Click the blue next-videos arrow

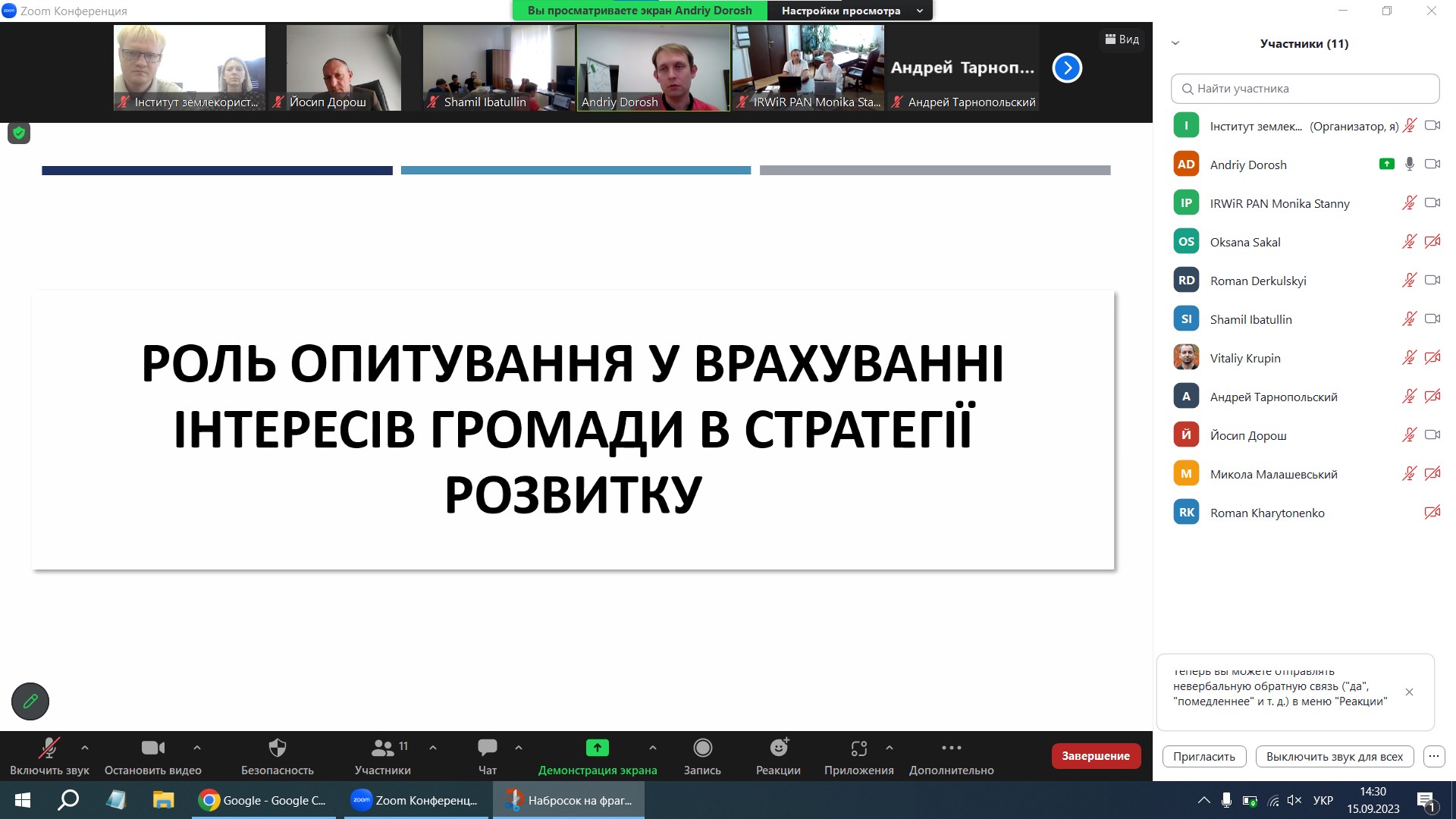click(x=1067, y=68)
